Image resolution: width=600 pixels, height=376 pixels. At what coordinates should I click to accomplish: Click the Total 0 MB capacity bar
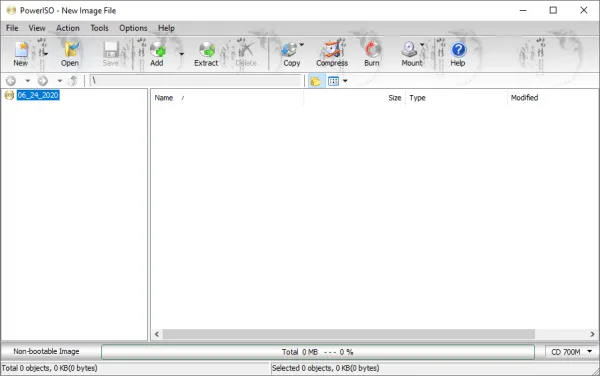[318, 352]
